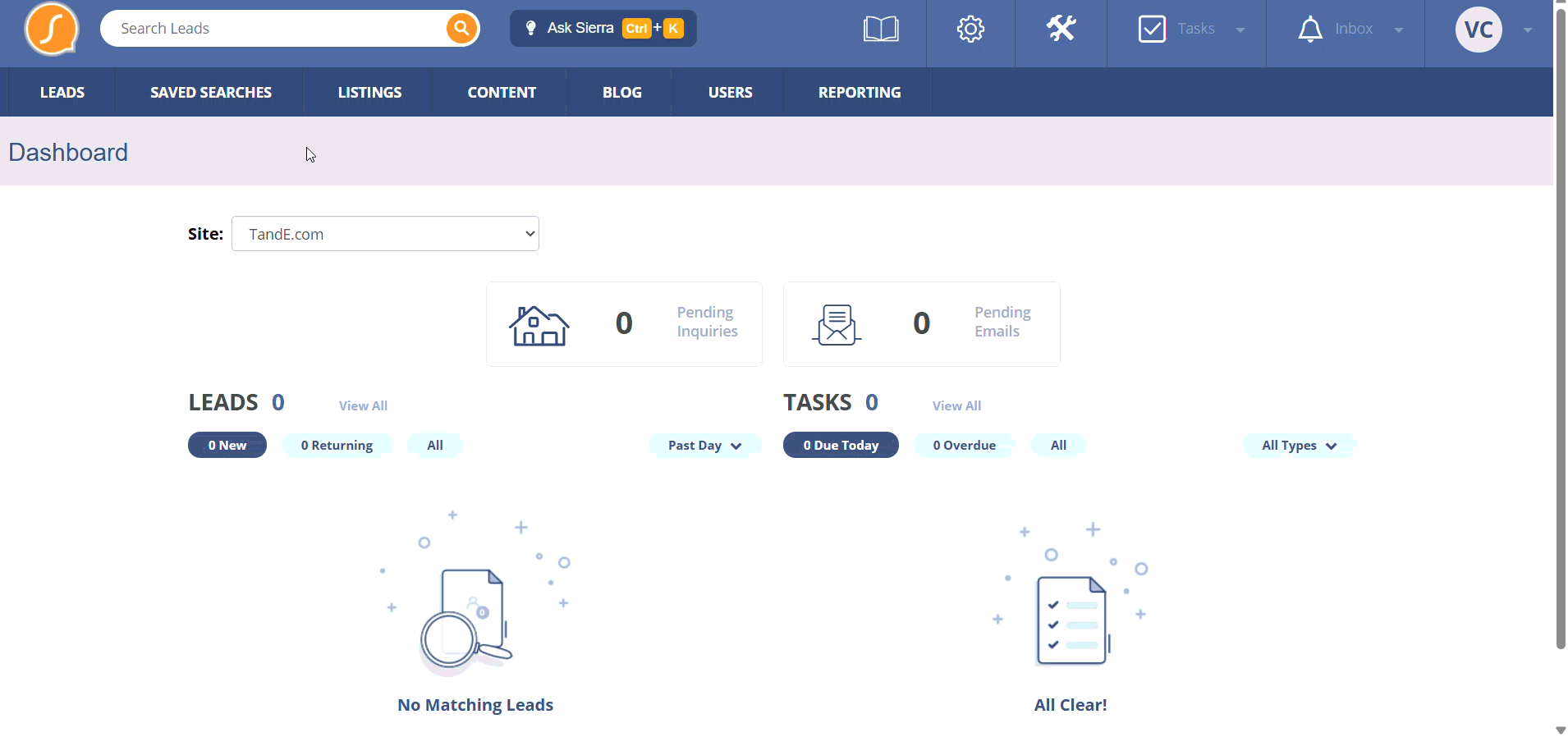Click the VC user avatar
Screen dimensions: 1568x737
1479,30
